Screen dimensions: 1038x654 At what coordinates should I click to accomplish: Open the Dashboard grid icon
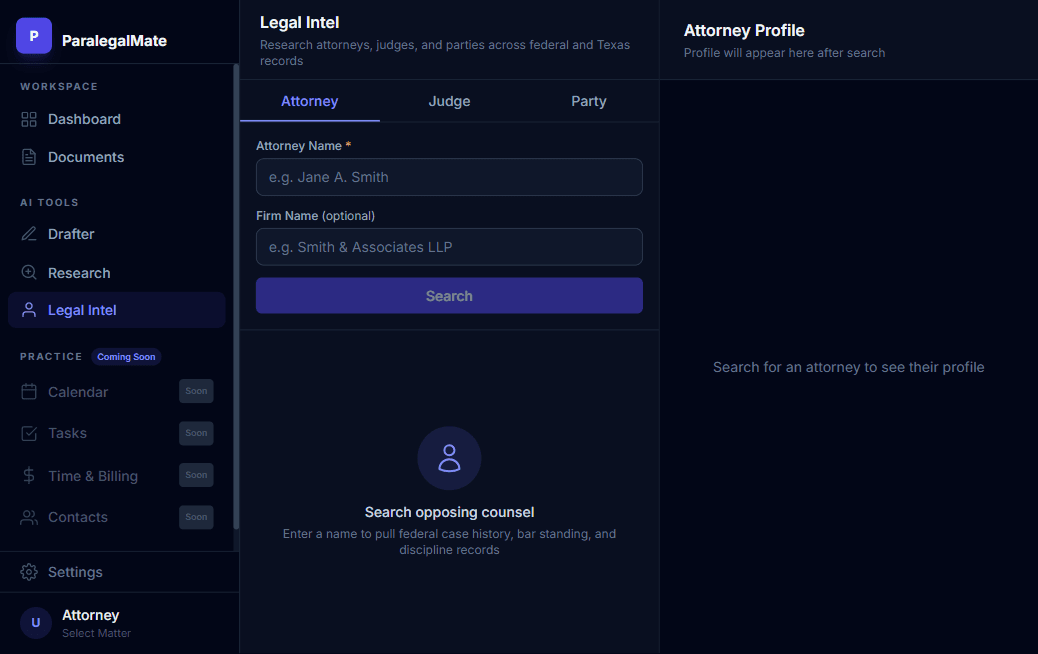[28, 119]
